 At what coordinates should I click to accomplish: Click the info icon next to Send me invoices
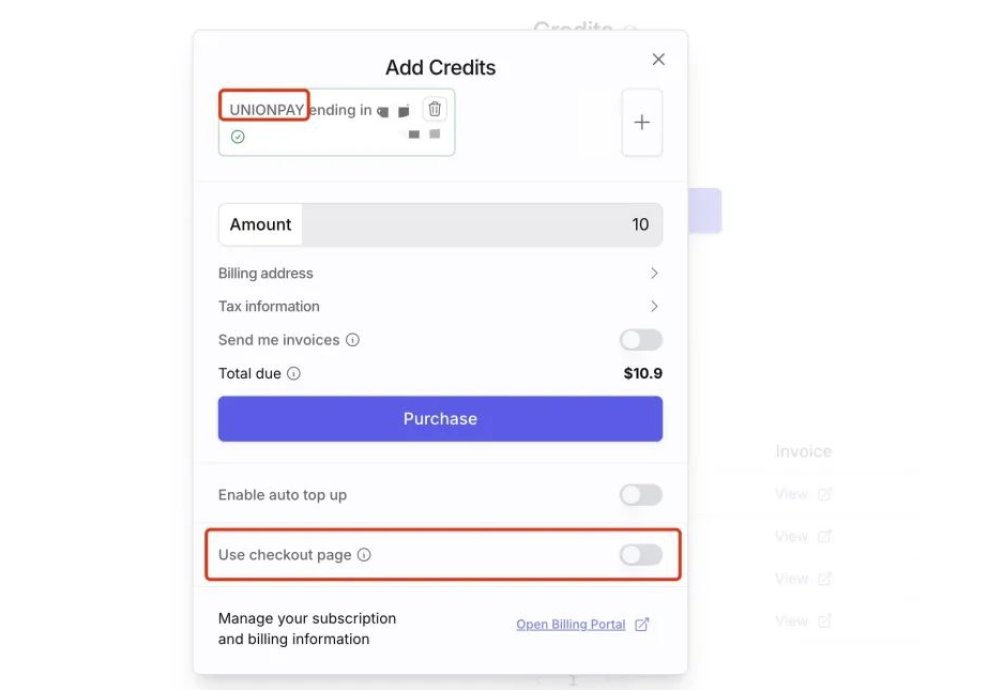[352, 340]
